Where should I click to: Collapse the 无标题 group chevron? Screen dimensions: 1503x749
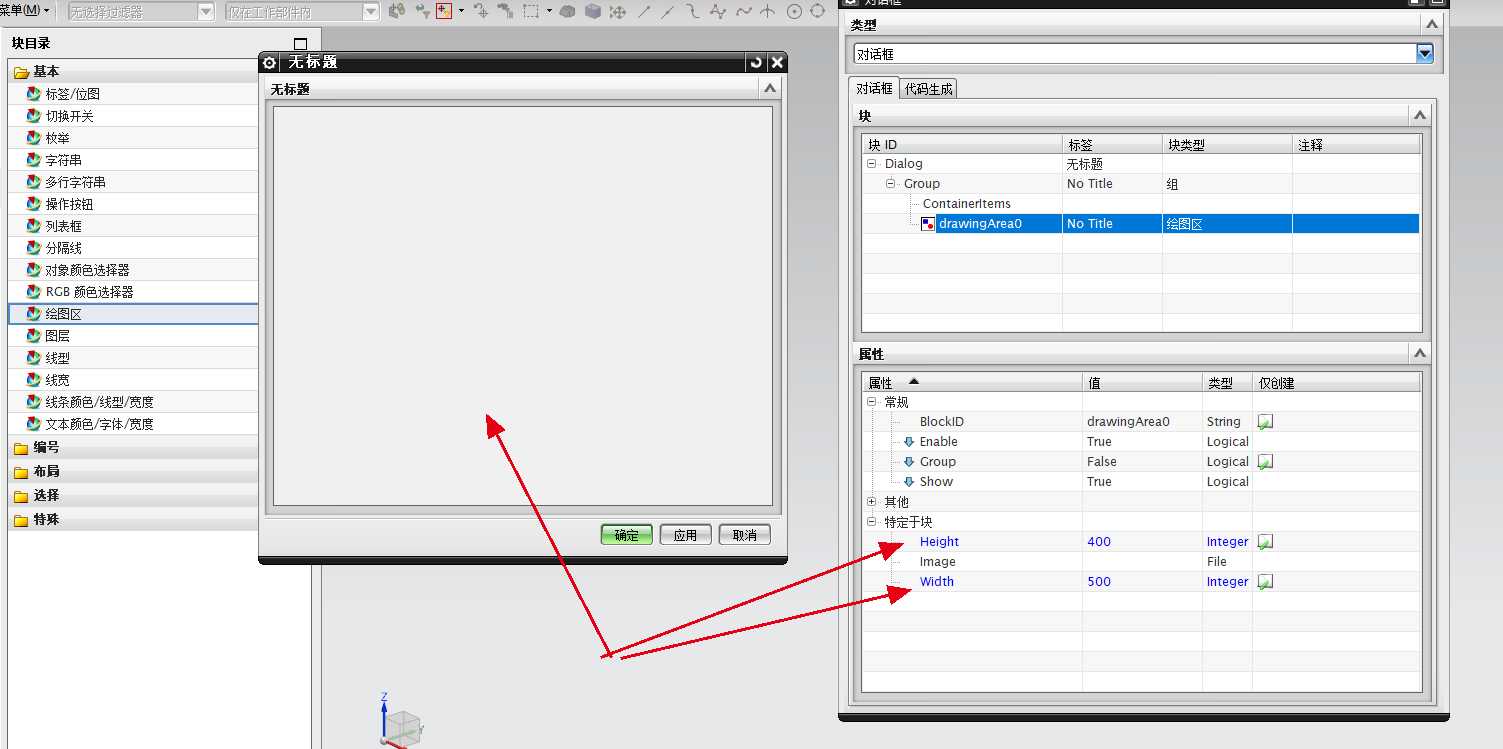[770, 88]
